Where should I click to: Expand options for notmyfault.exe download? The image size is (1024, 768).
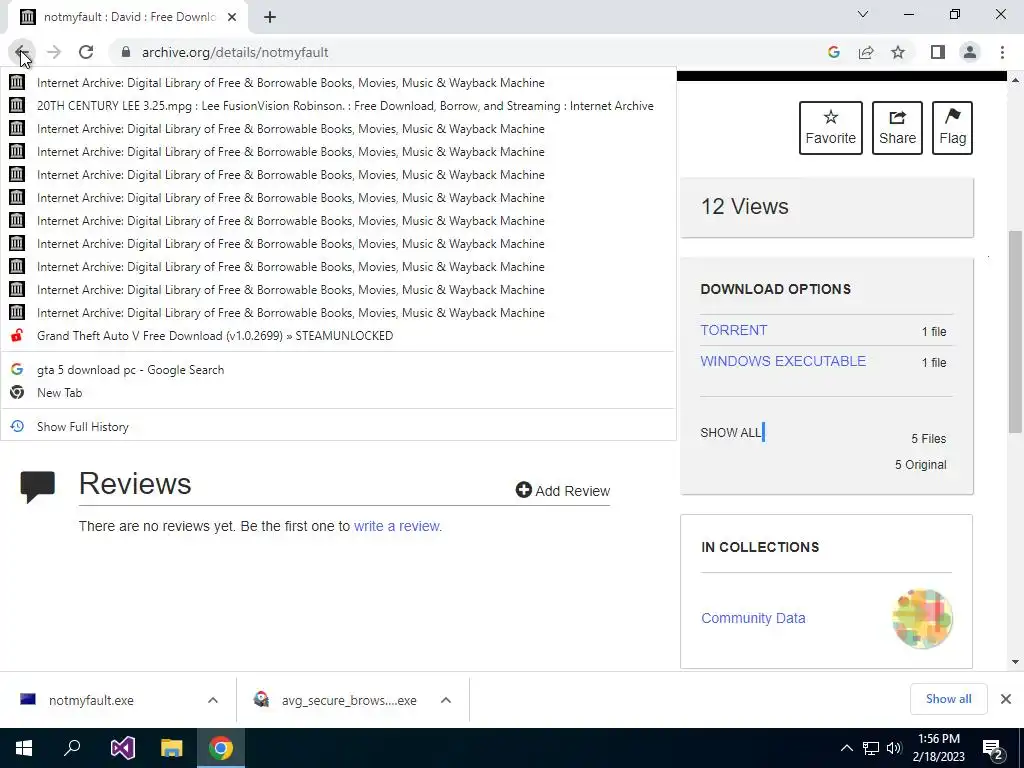pyautogui.click(x=213, y=700)
